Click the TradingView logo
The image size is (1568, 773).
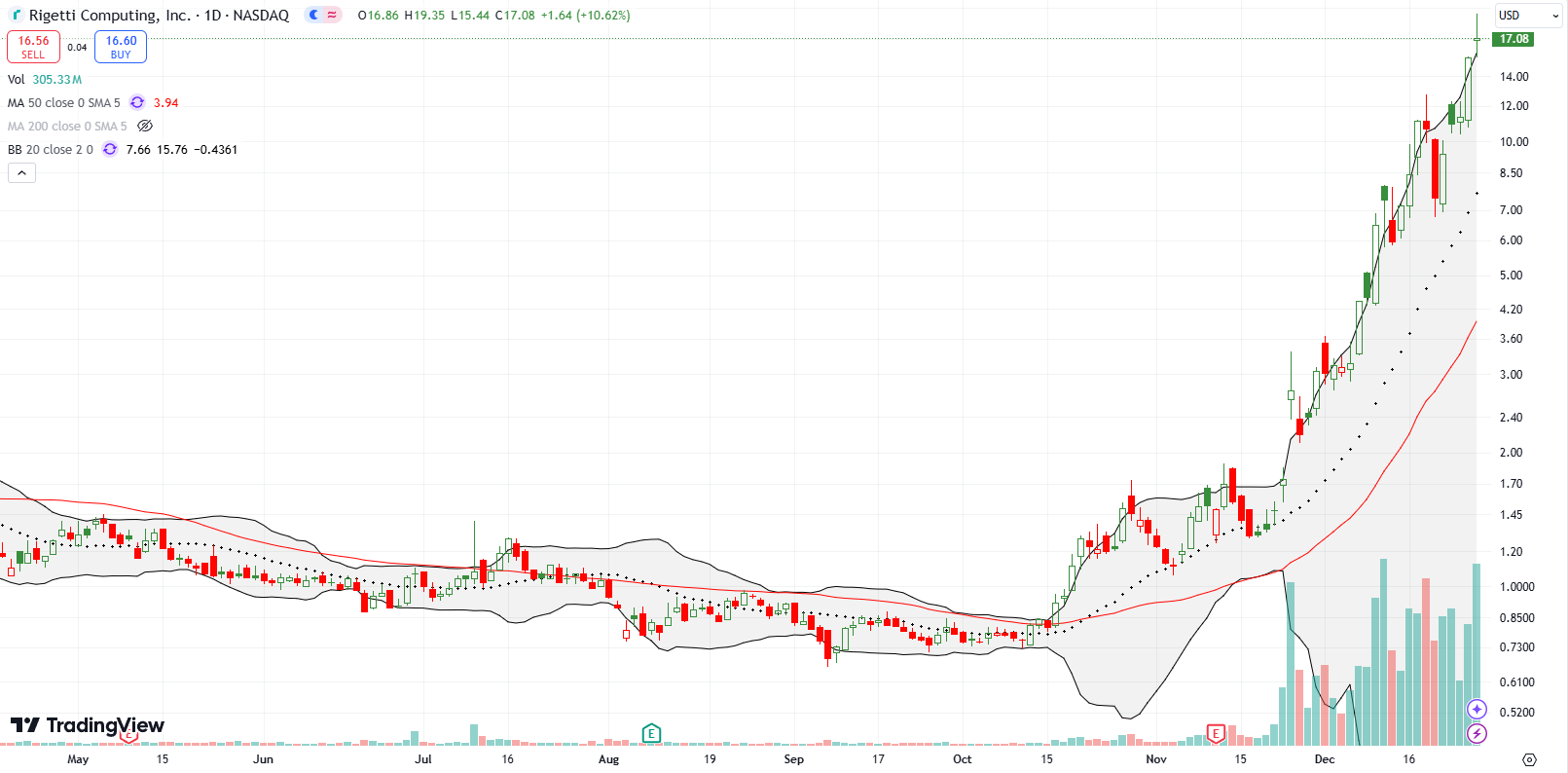click(88, 725)
